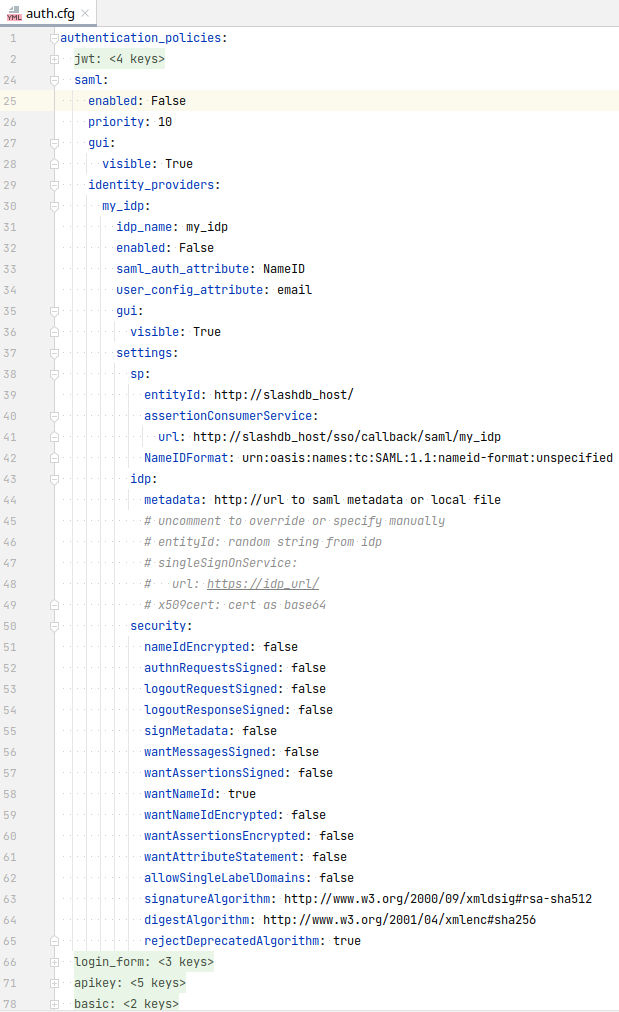Place cursor on saml enabled False value

click(x=168, y=101)
